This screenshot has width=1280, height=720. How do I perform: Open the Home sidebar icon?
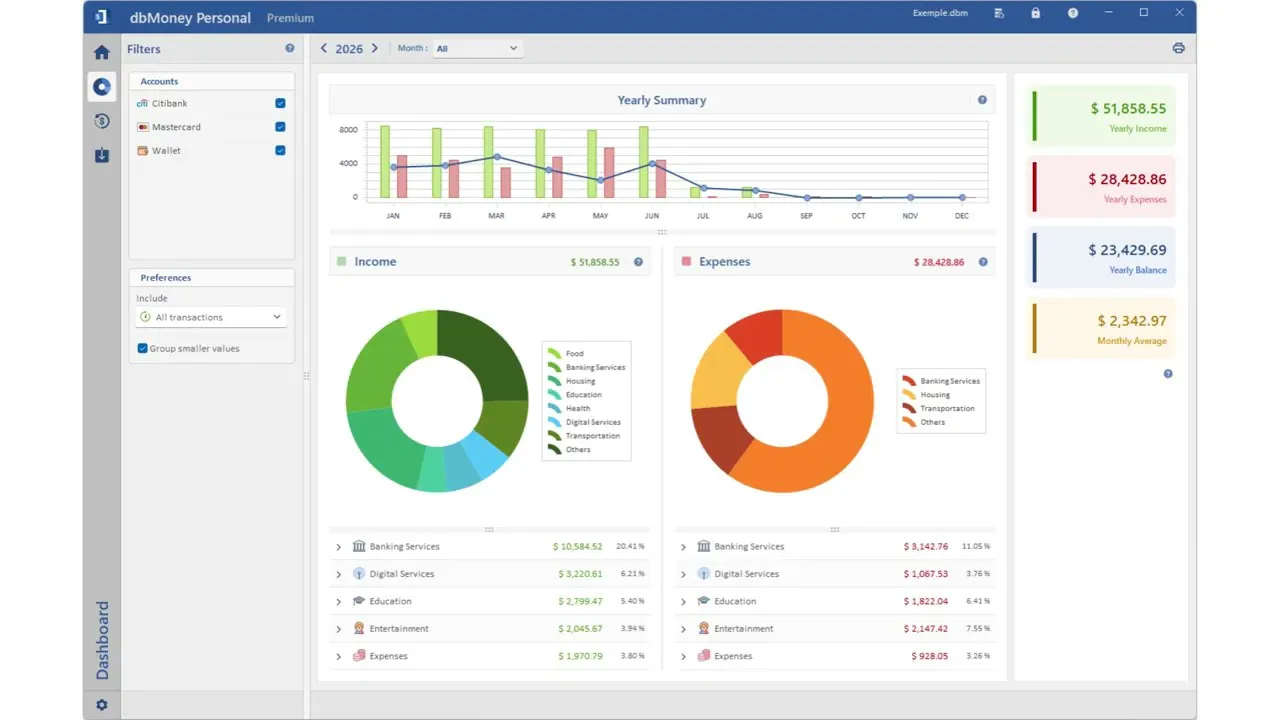[x=101, y=53]
